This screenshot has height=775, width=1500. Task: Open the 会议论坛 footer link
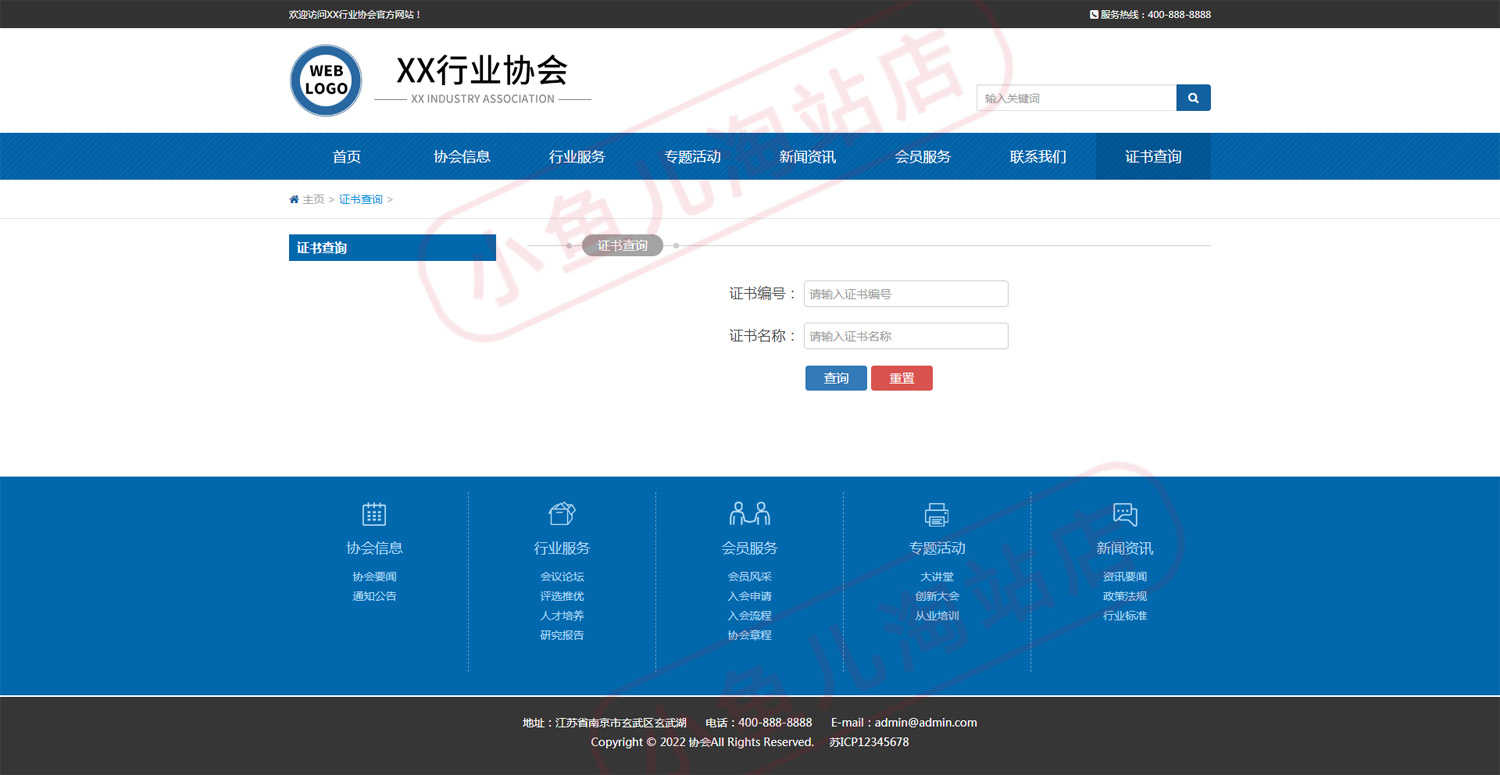562,577
